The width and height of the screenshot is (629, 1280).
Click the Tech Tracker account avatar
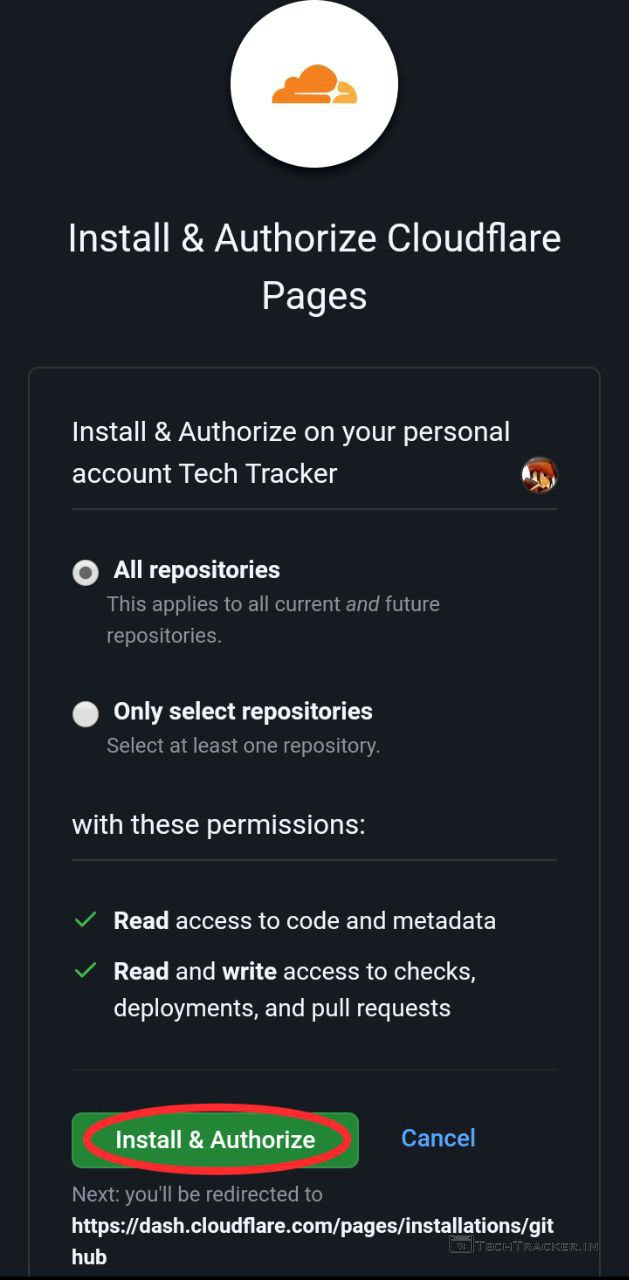point(539,475)
